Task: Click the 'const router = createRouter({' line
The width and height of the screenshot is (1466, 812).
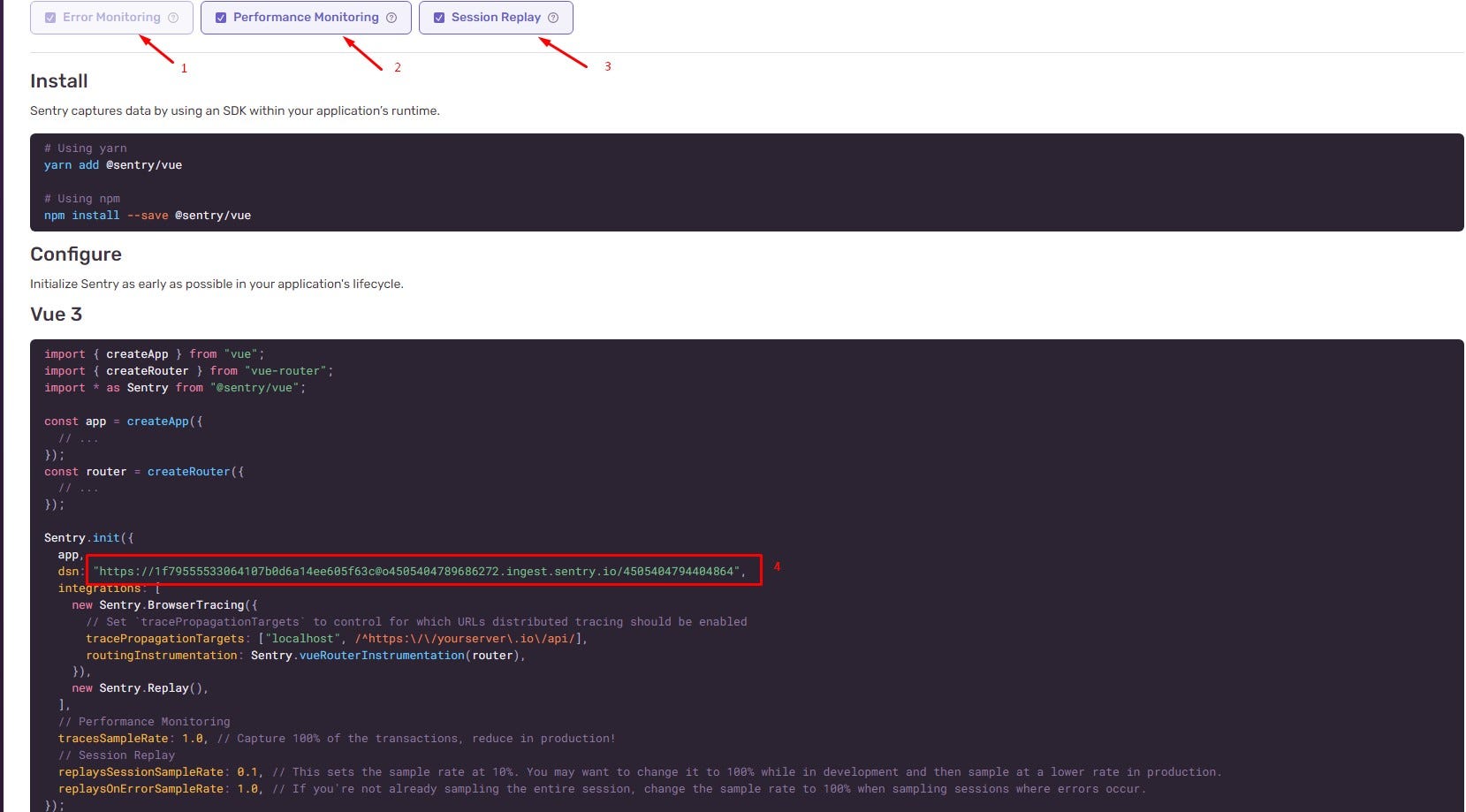Action: (x=144, y=472)
